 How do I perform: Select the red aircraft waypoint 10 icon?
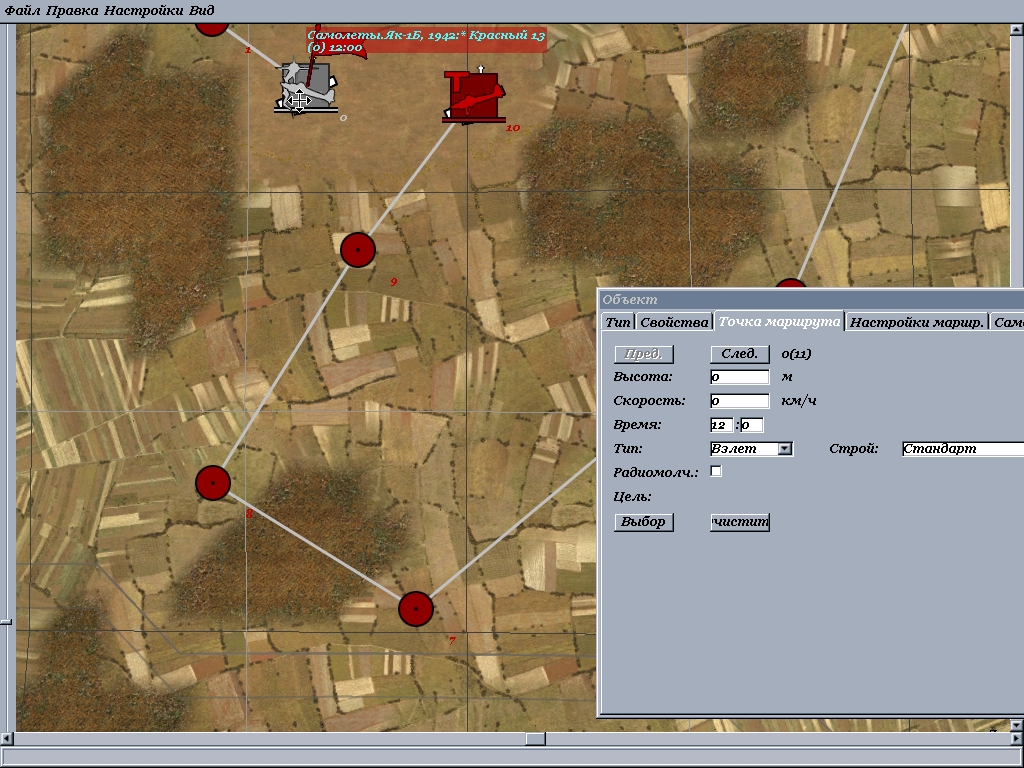pos(474,95)
